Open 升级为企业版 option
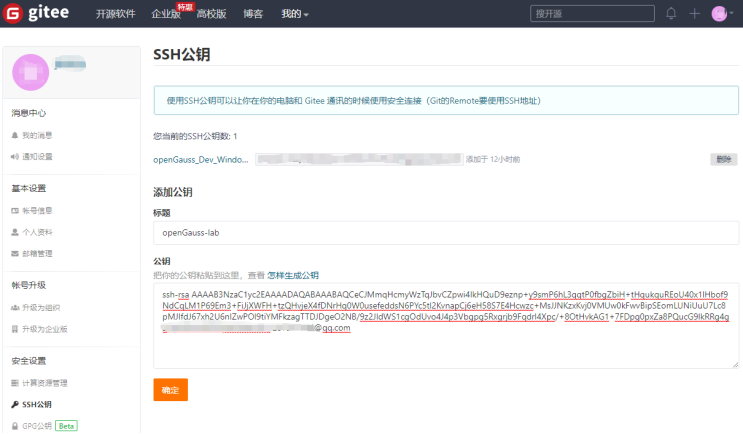The image size is (743, 434). click(x=45, y=329)
